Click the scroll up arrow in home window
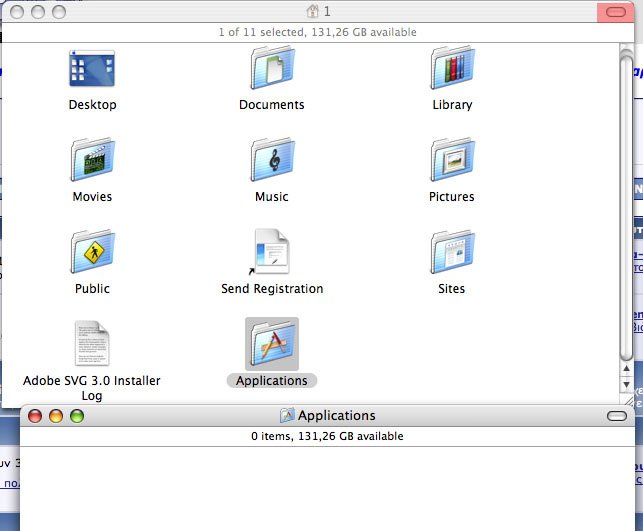The height and width of the screenshot is (531, 643). pos(626,368)
